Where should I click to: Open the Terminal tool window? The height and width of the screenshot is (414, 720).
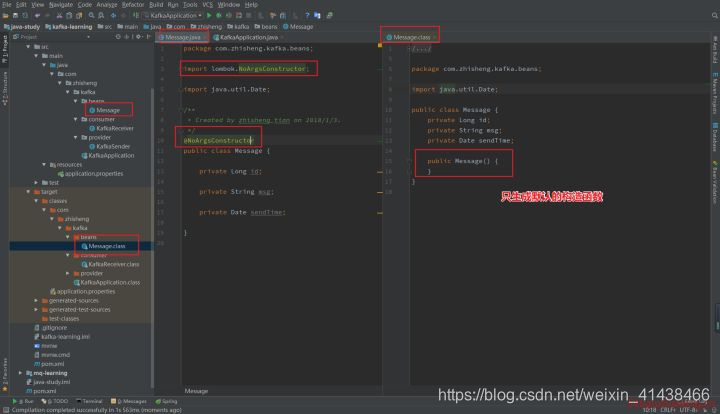point(89,402)
